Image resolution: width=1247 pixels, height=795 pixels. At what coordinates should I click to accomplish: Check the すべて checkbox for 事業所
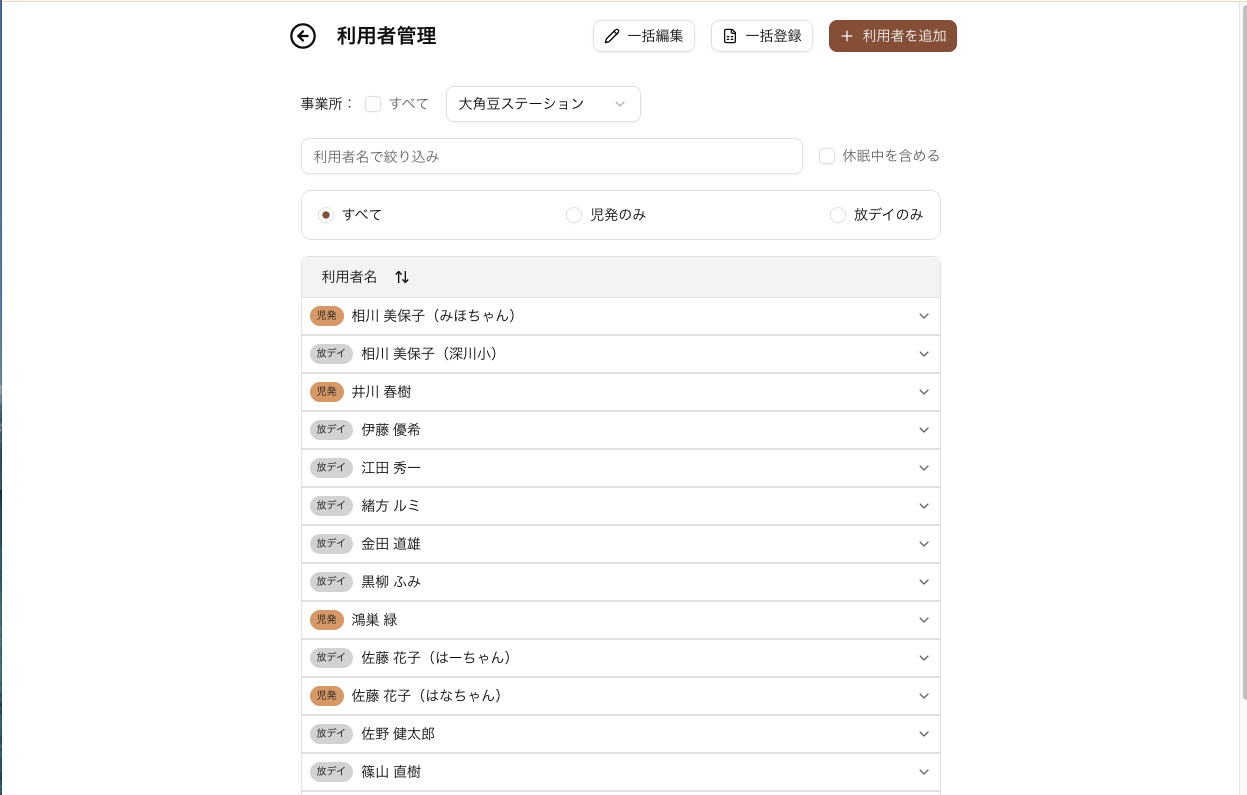[373, 104]
